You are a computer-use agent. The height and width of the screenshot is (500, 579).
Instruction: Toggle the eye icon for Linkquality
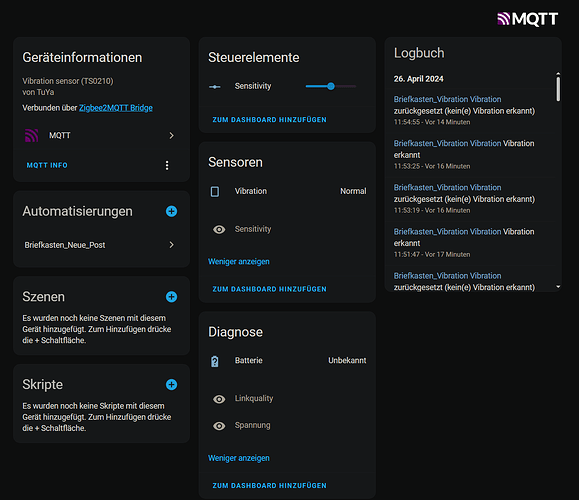point(219,399)
